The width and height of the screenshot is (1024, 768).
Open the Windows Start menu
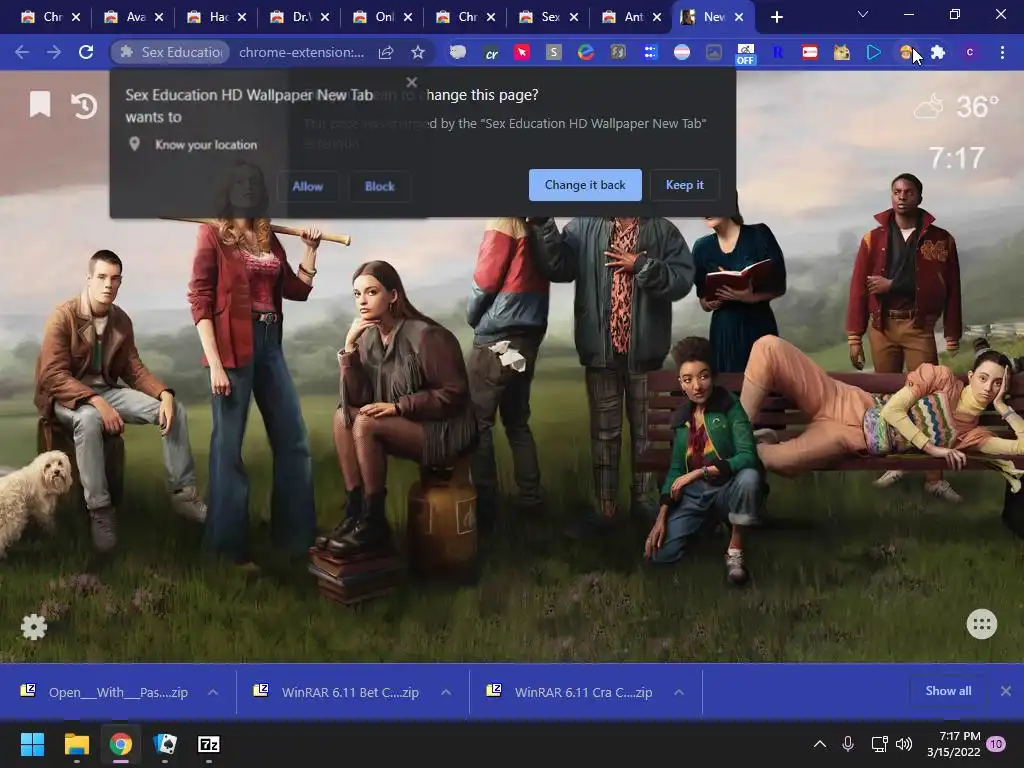click(32, 744)
